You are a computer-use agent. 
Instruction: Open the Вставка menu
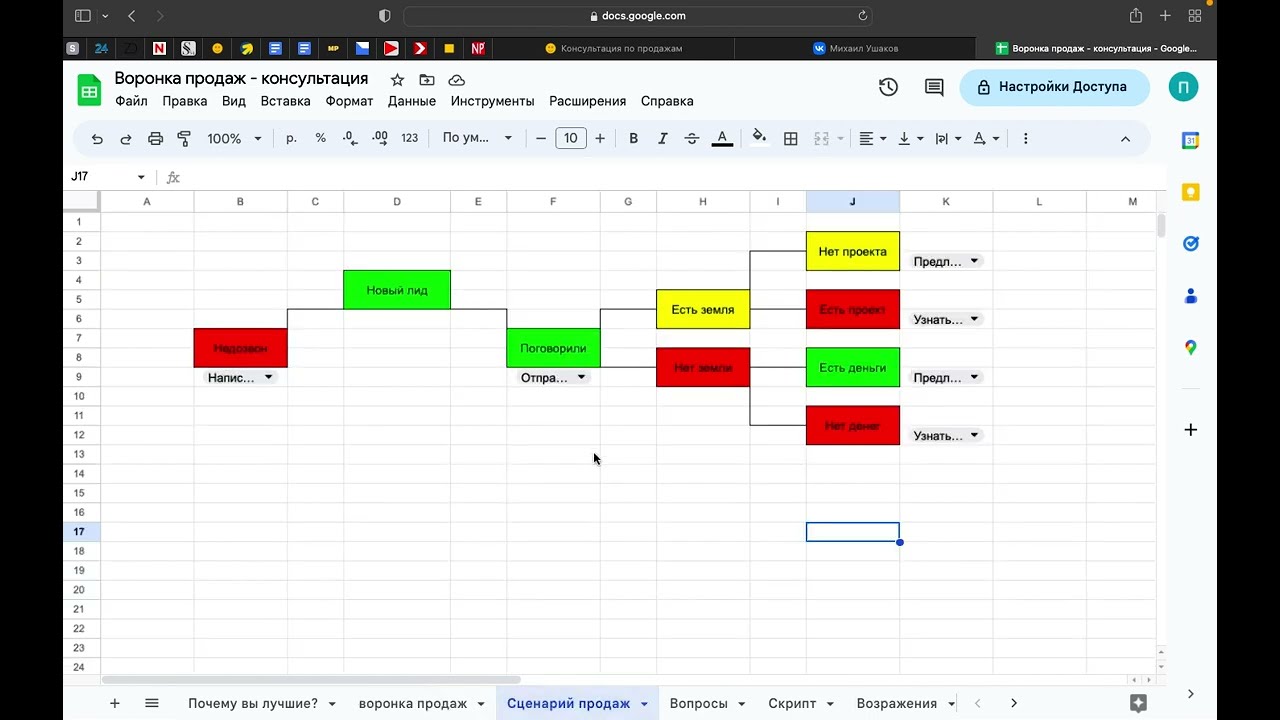pos(285,101)
